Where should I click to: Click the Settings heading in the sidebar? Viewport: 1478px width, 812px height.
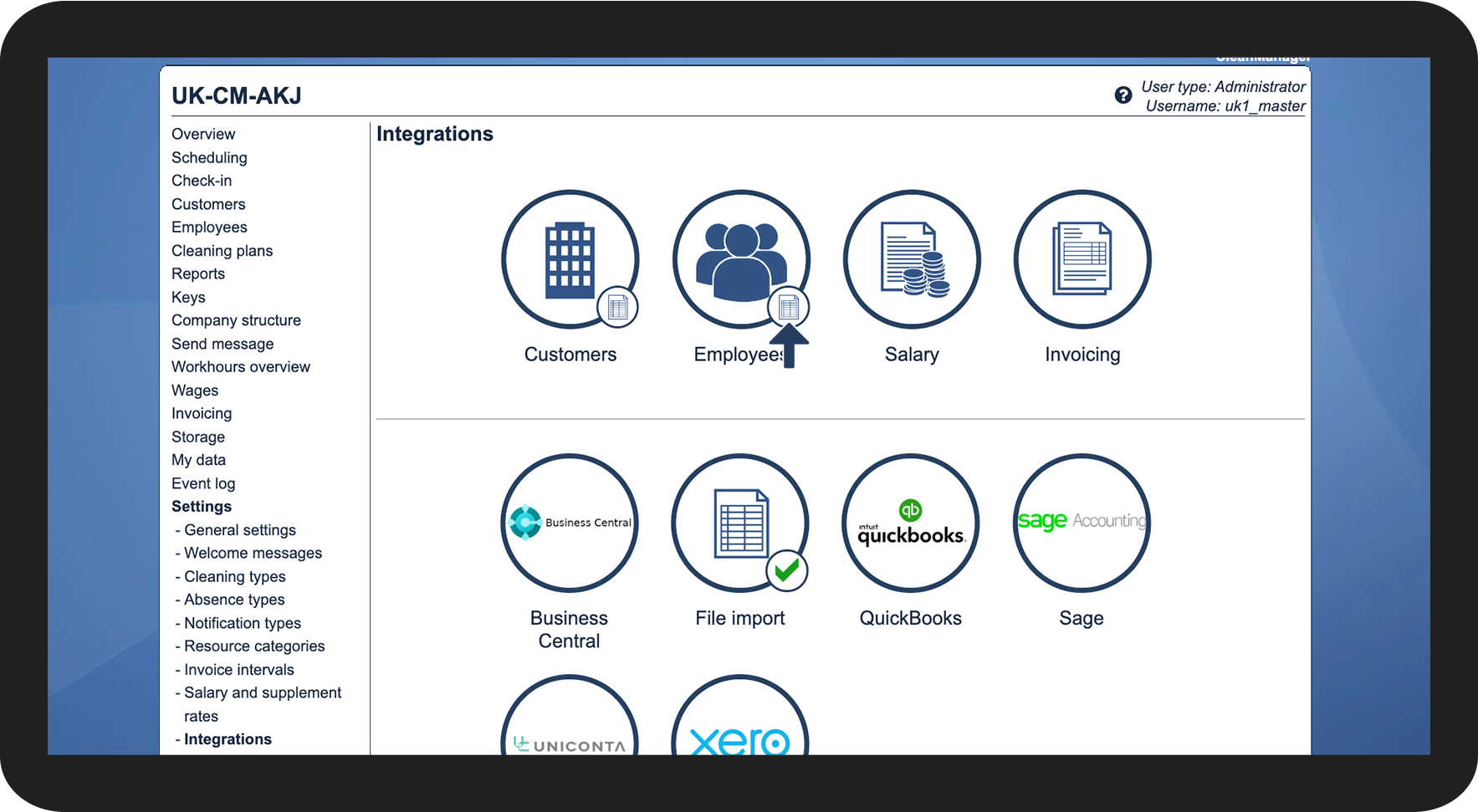click(202, 507)
